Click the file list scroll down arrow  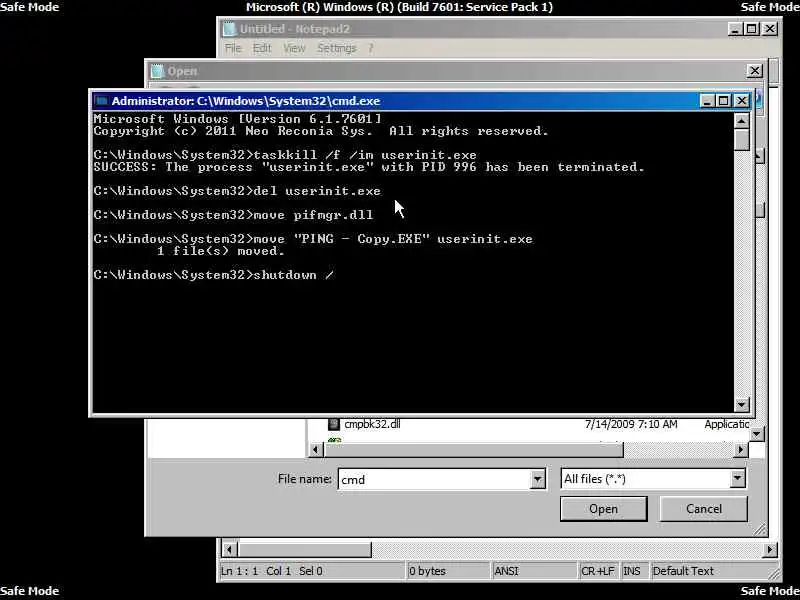click(757, 434)
